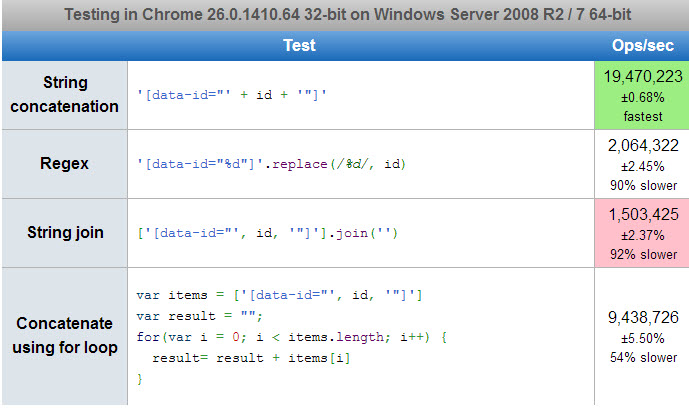Click the 'Testing in Chrome 26.0.1410.64' title bar
Screen dimensions: 689x409
tap(344, 16)
